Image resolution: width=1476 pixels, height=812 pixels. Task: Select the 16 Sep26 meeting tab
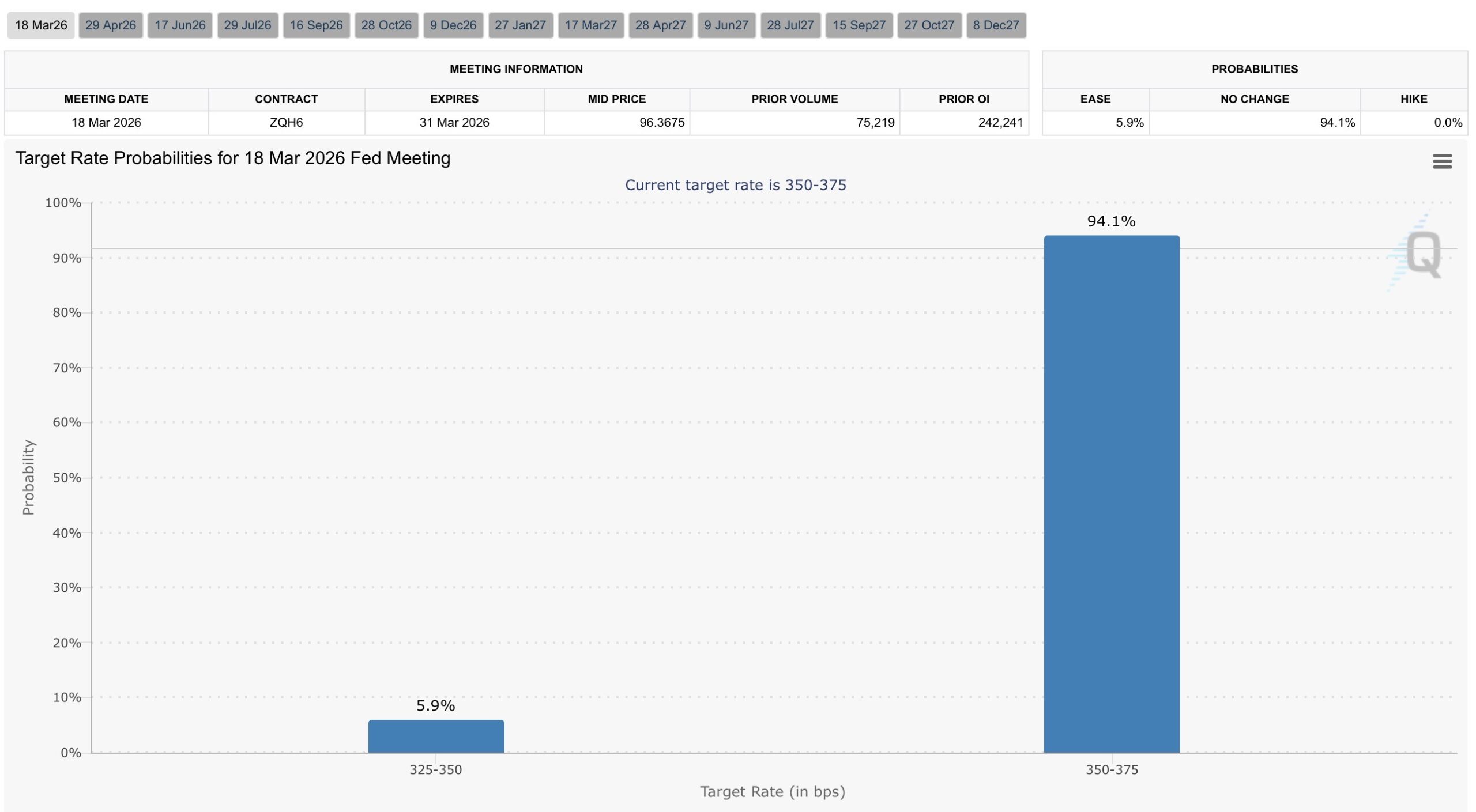pos(317,25)
